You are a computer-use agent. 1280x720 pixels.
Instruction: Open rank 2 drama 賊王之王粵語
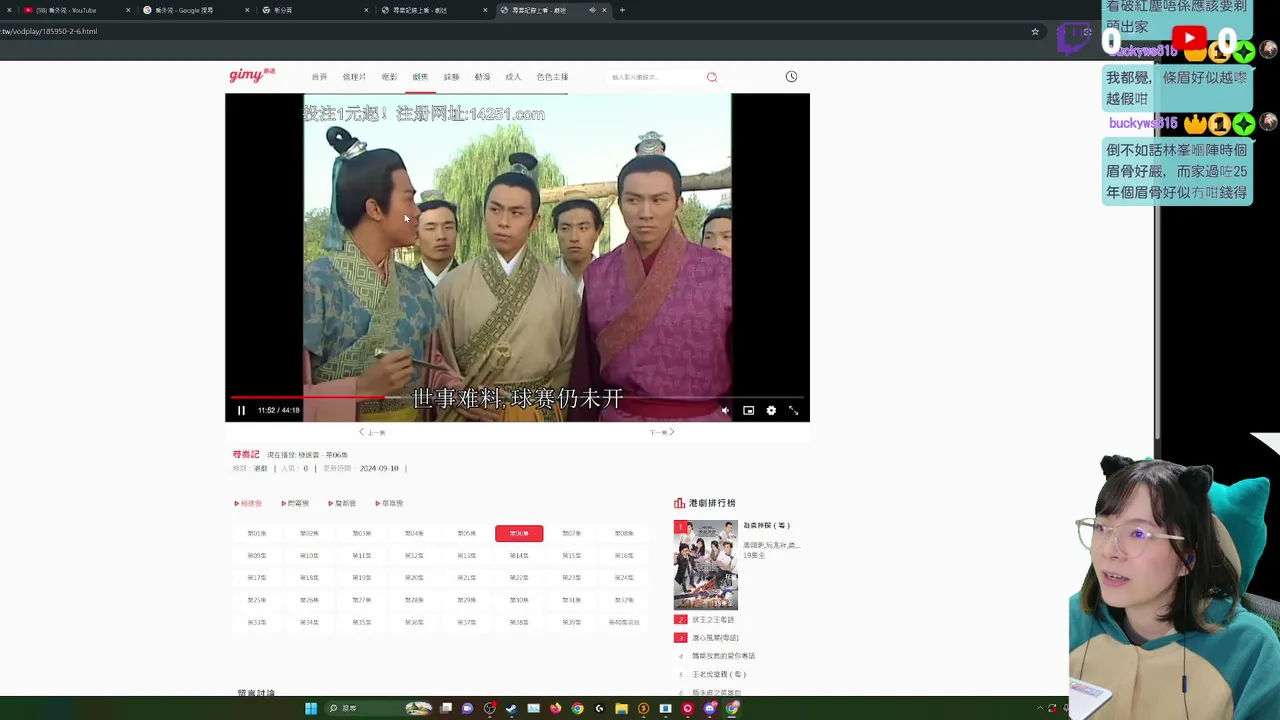pos(713,619)
